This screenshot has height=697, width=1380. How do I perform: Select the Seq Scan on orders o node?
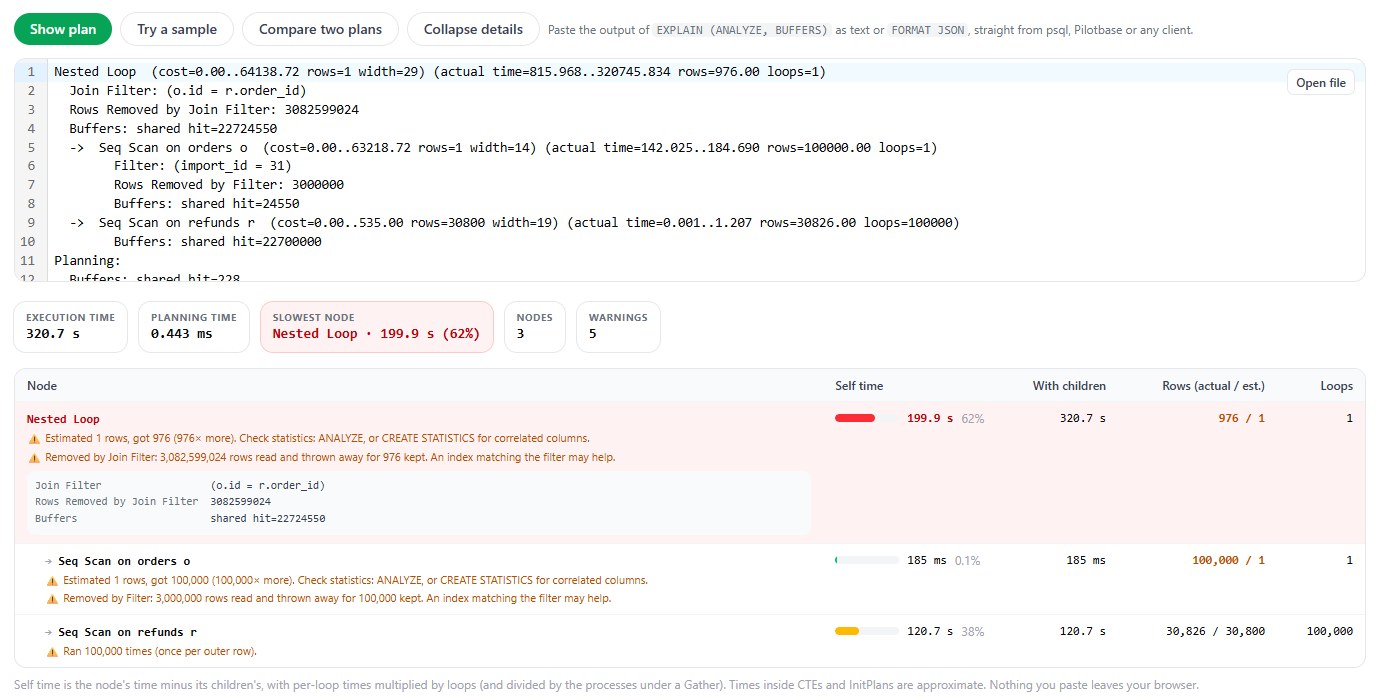pos(124,561)
